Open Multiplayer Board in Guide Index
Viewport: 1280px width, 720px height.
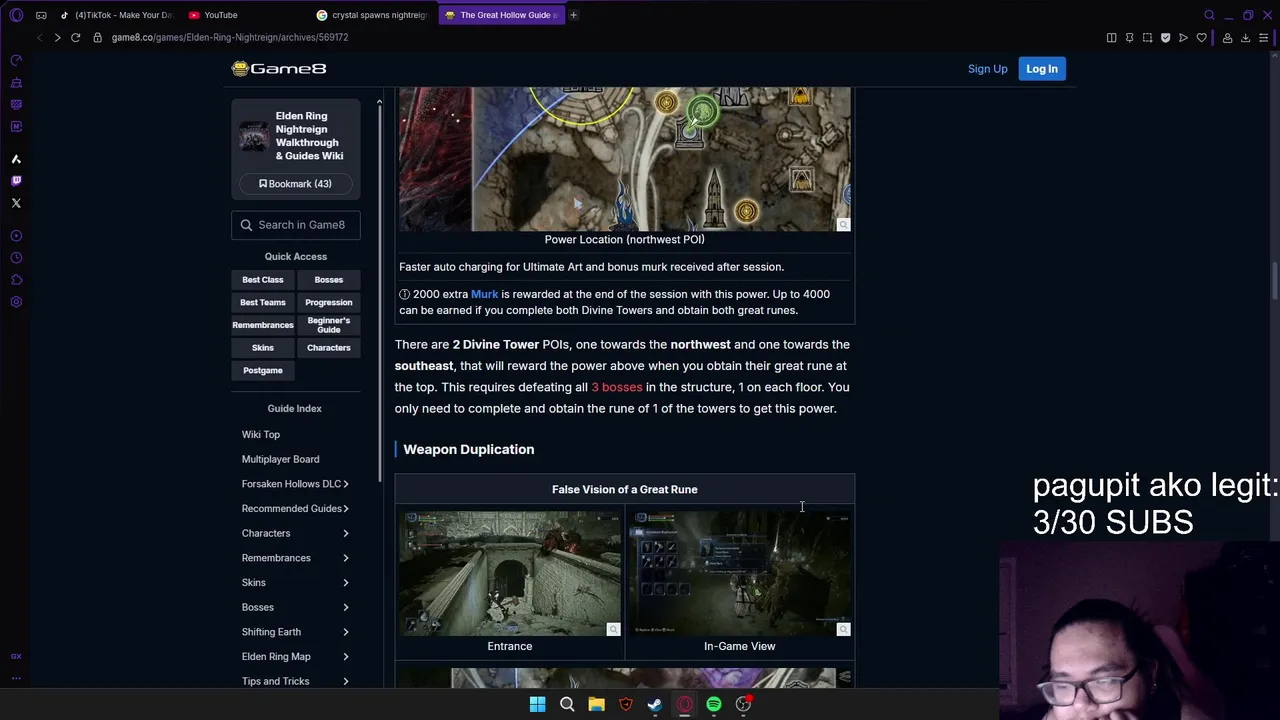tap(281, 459)
